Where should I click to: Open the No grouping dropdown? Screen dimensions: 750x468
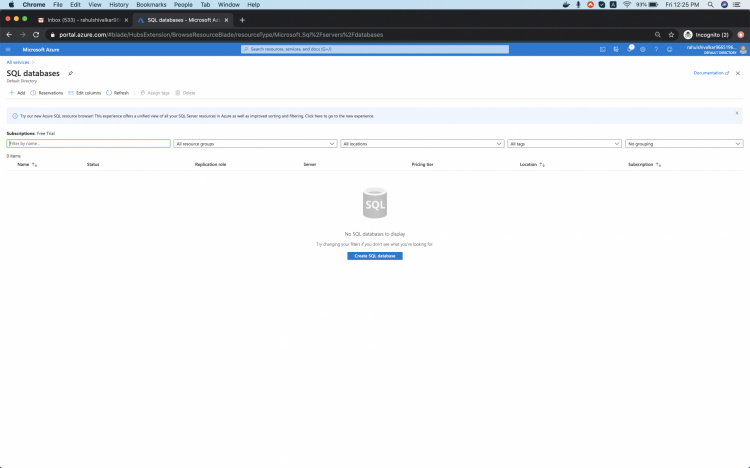[683, 144]
